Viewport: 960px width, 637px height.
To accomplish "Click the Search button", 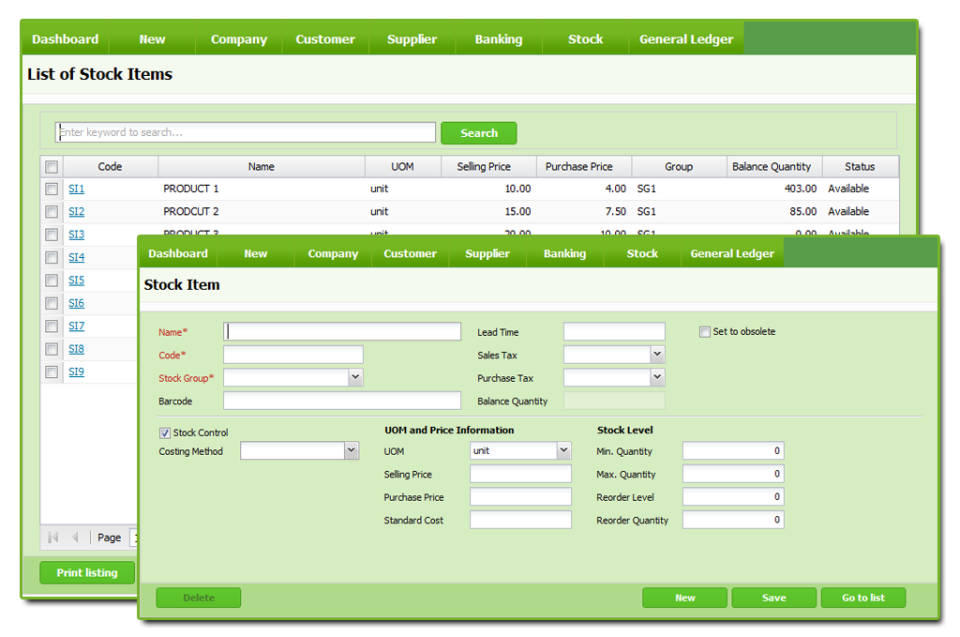I will click(478, 132).
